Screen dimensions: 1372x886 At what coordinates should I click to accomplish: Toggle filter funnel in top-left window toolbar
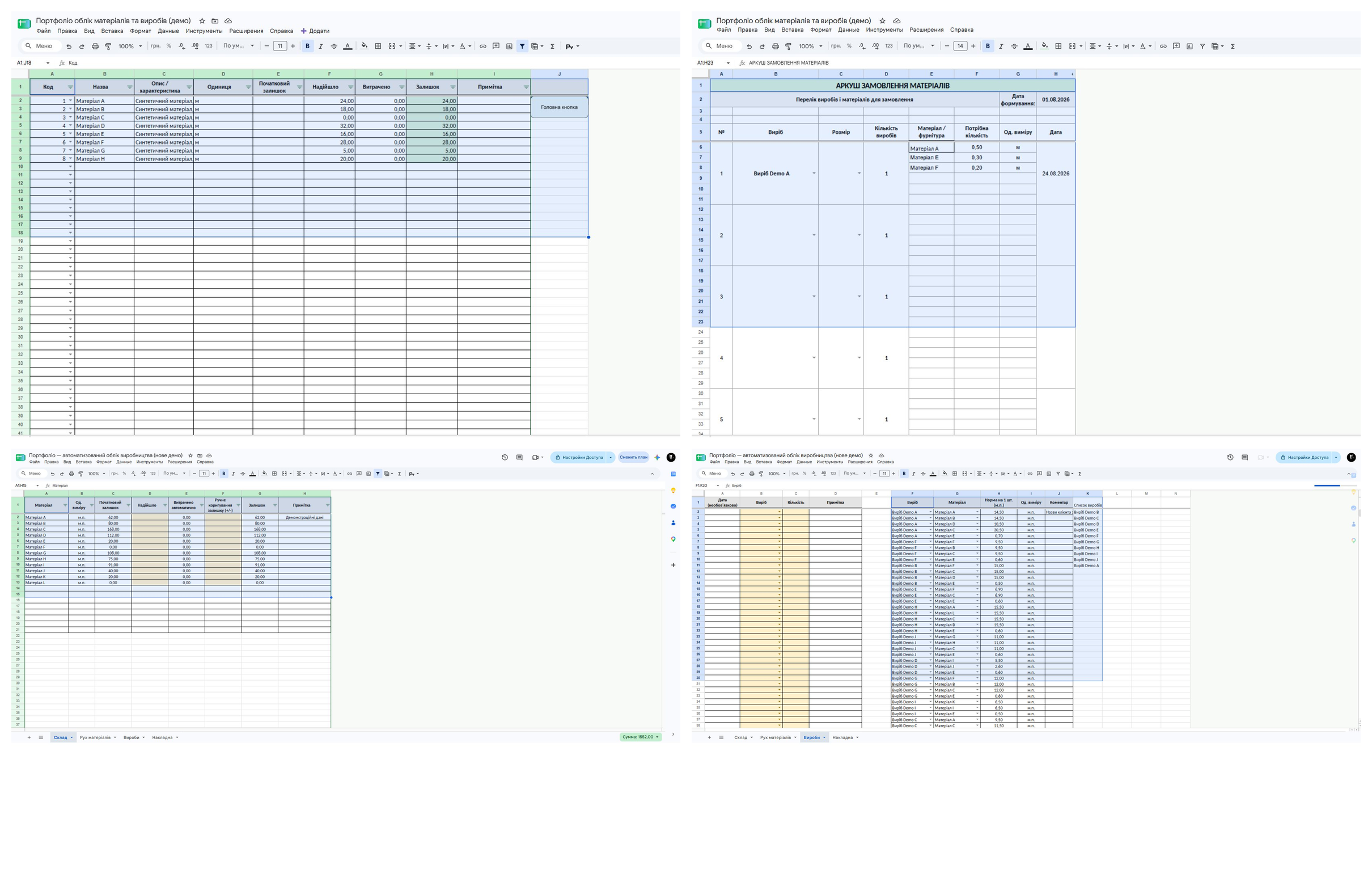[x=522, y=46]
